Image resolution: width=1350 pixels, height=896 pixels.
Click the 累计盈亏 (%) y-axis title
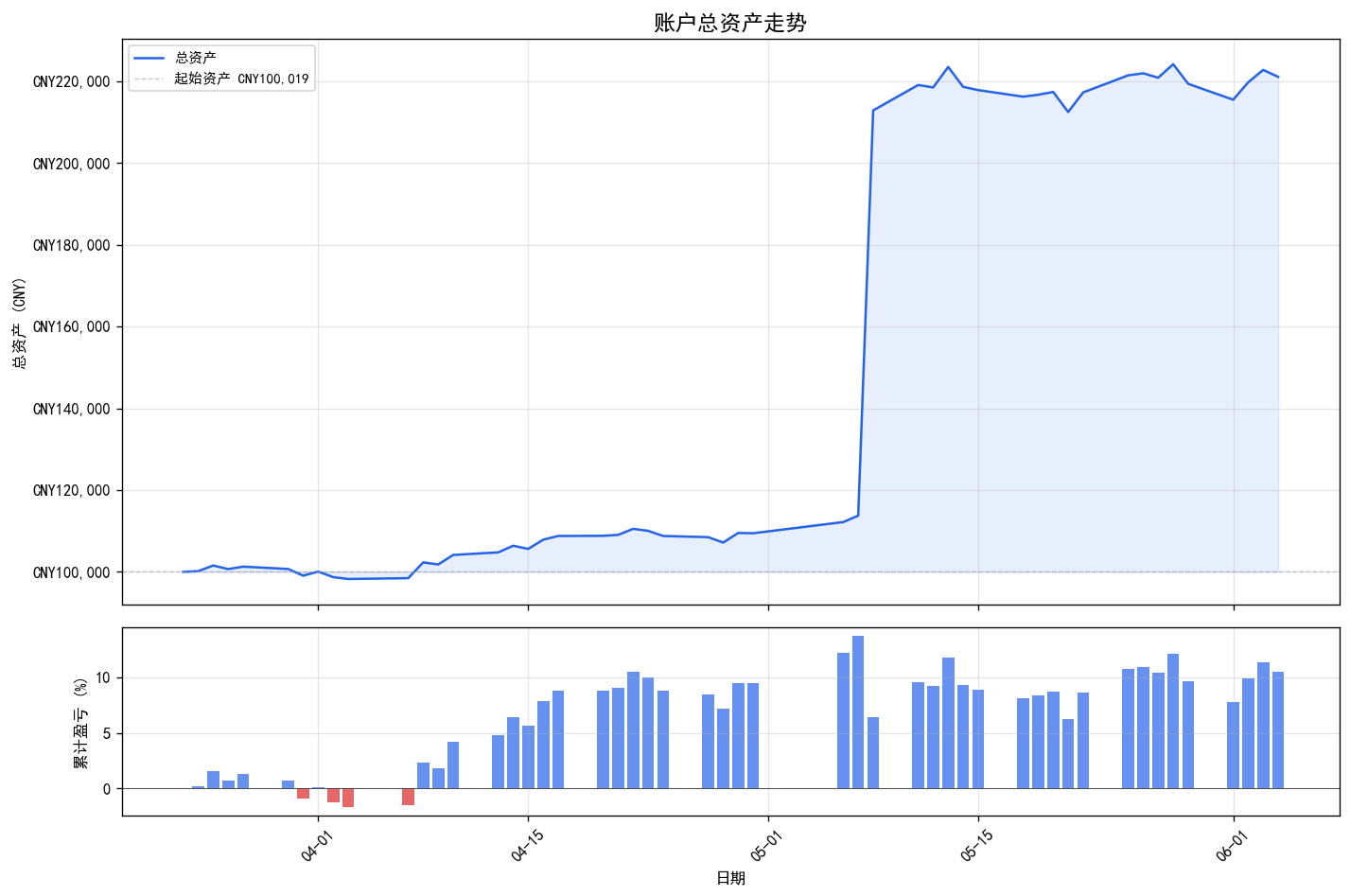80,722
